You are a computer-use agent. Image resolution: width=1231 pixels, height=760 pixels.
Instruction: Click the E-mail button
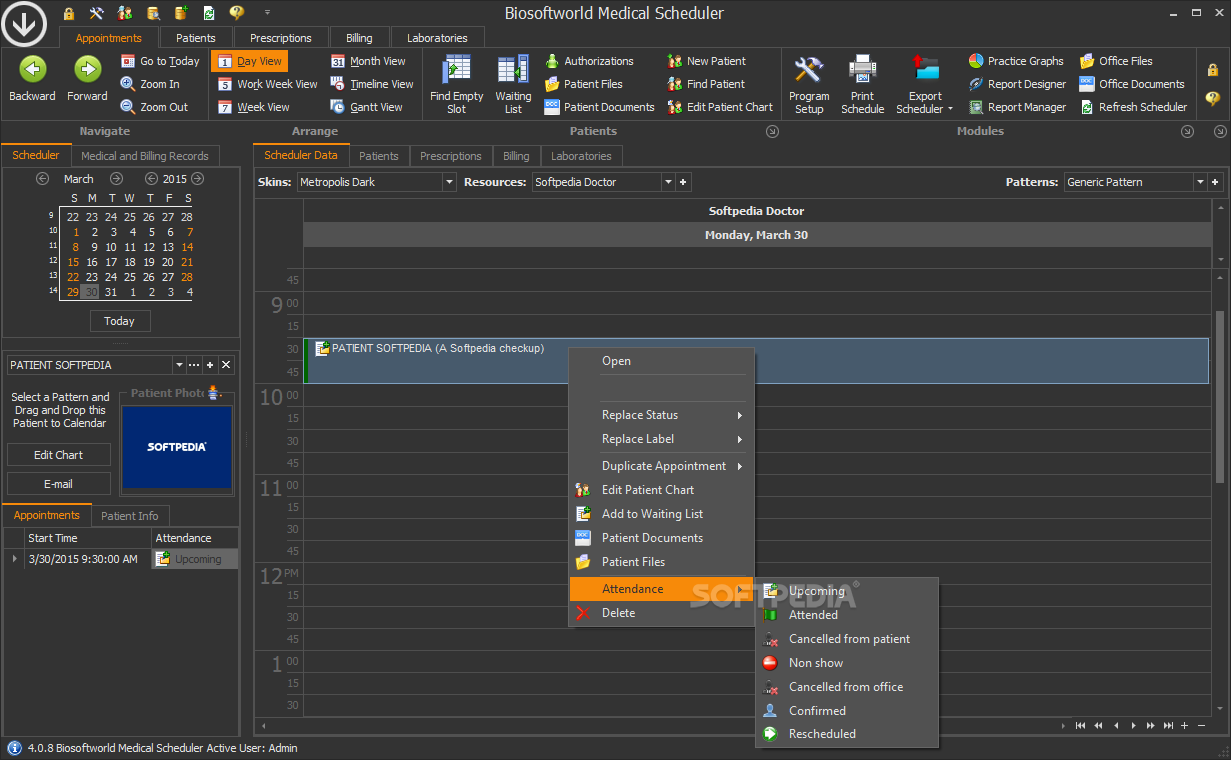(x=58, y=484)
